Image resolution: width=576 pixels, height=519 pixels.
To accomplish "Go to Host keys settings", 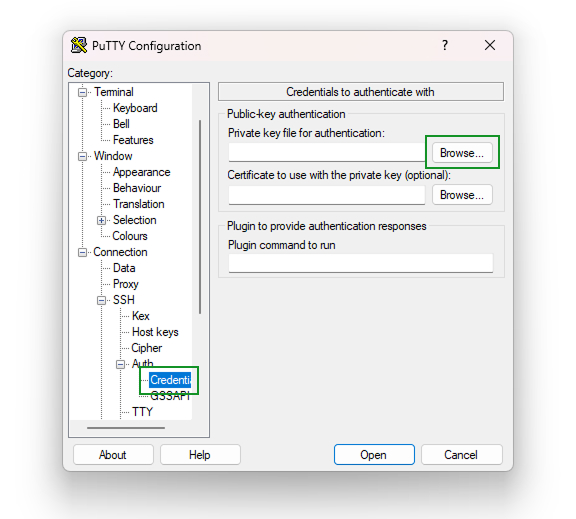I will [x=155, y=332].
